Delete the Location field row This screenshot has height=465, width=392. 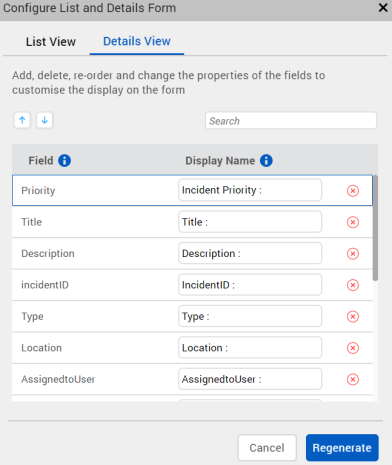click(x=353, y=348)
